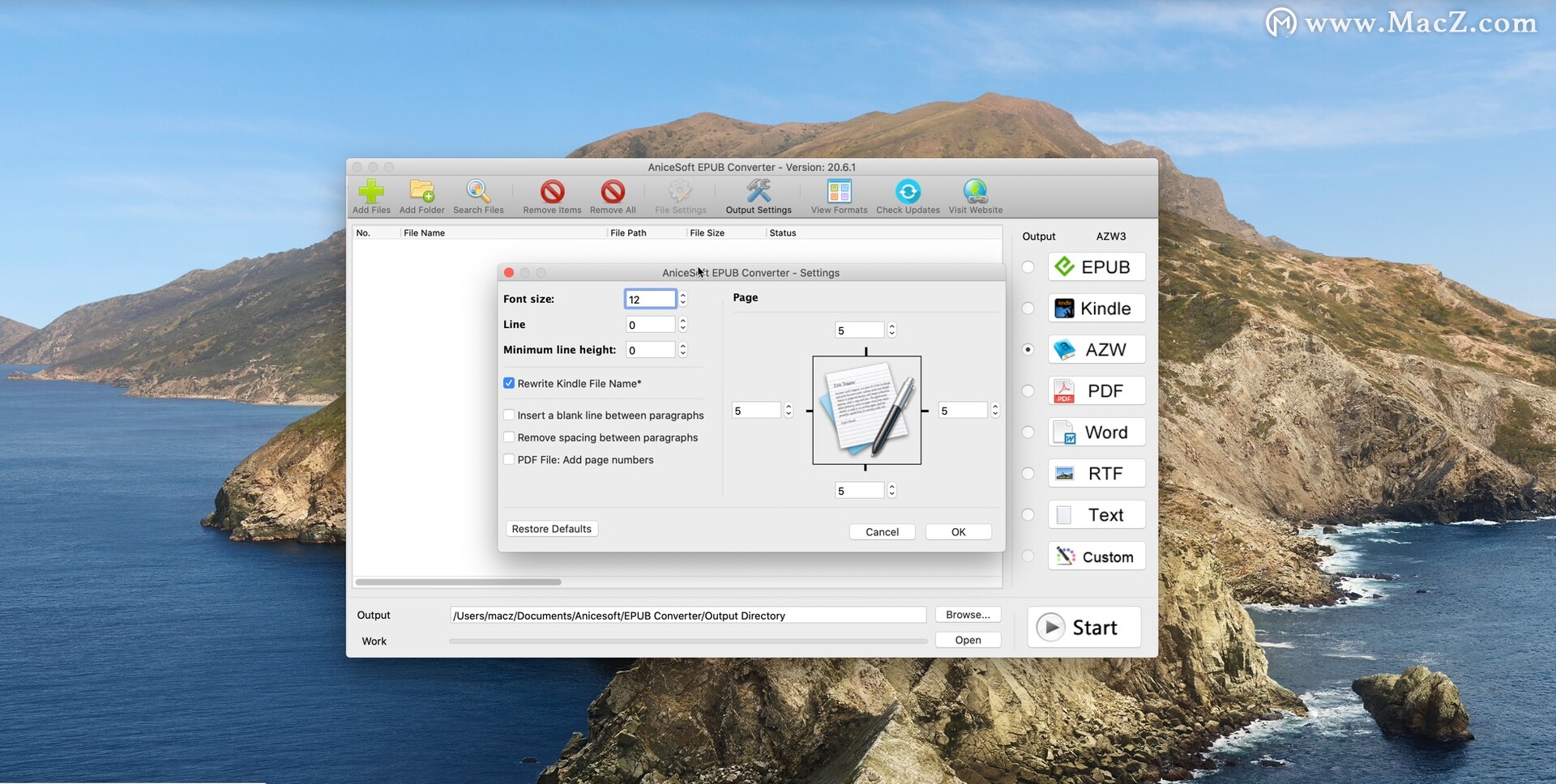
Task: Select the AZW radio button
Action: pos(1028,349)
